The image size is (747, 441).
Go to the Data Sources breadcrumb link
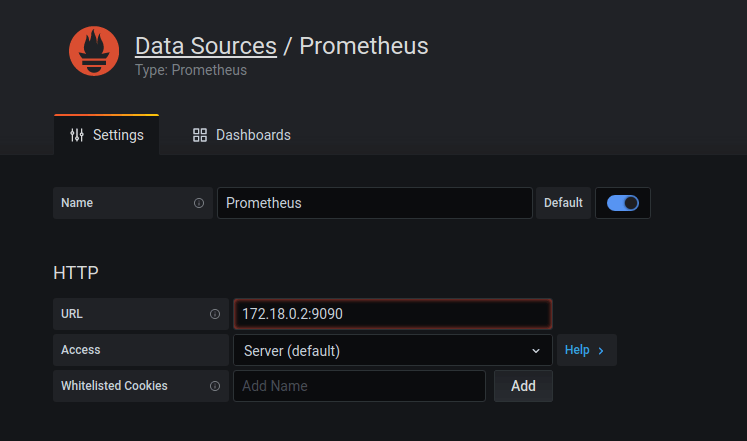(x=206, y=46)
